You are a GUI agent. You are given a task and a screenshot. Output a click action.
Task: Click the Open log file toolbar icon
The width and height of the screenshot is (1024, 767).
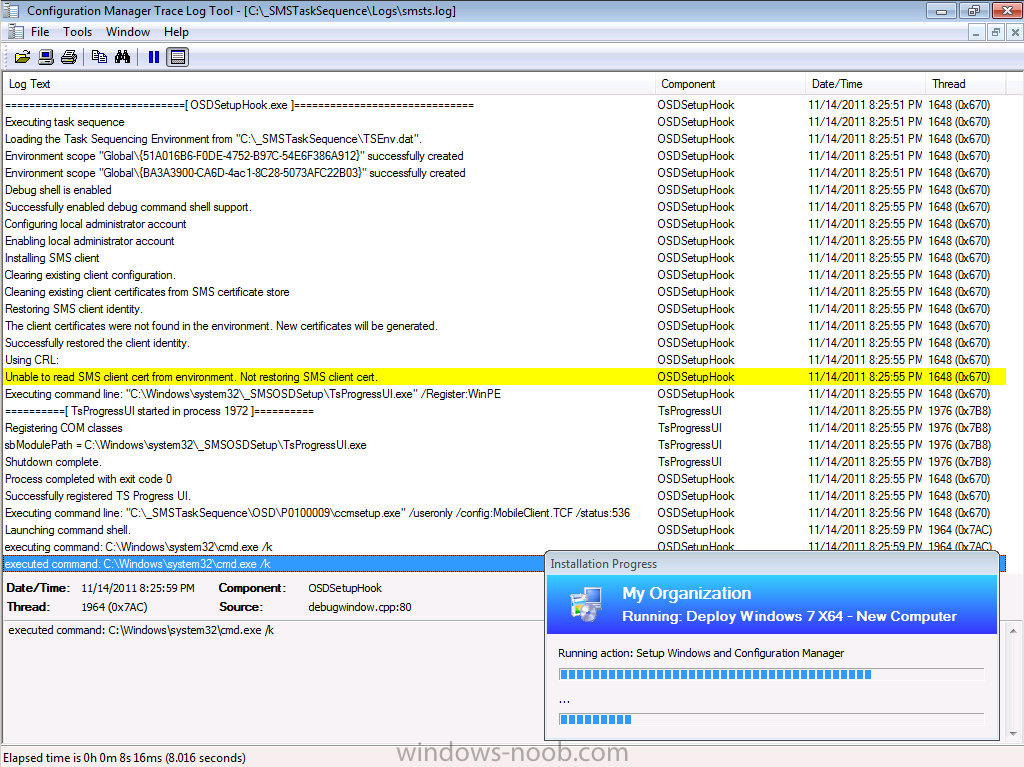(x=22, y=57)
